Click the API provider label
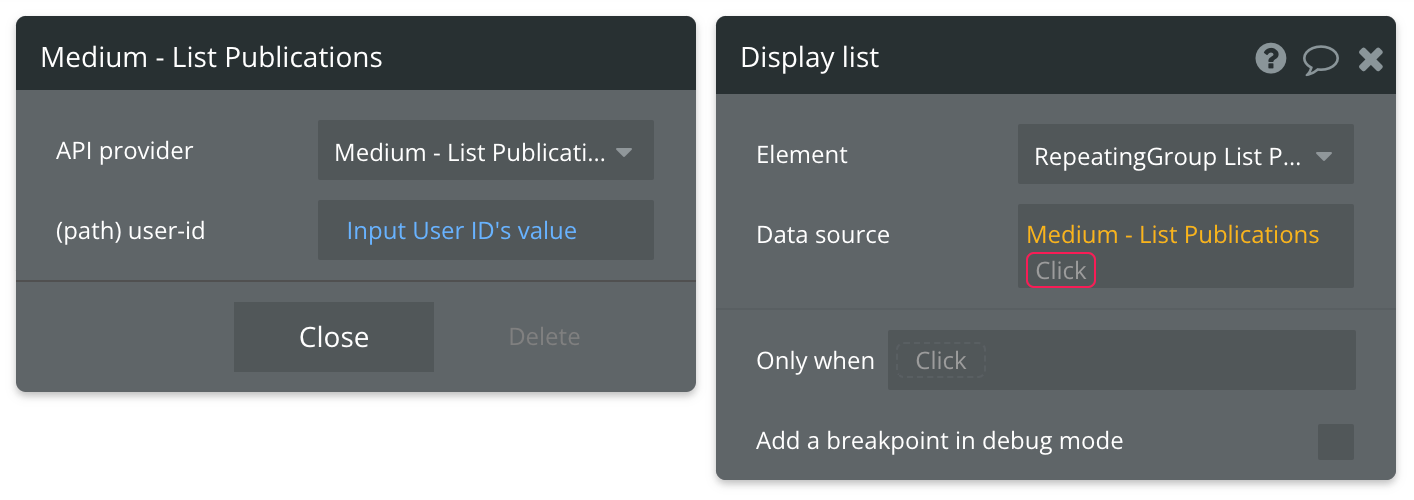This screenshot has height=500, width=1414. (x=124, y=151)
